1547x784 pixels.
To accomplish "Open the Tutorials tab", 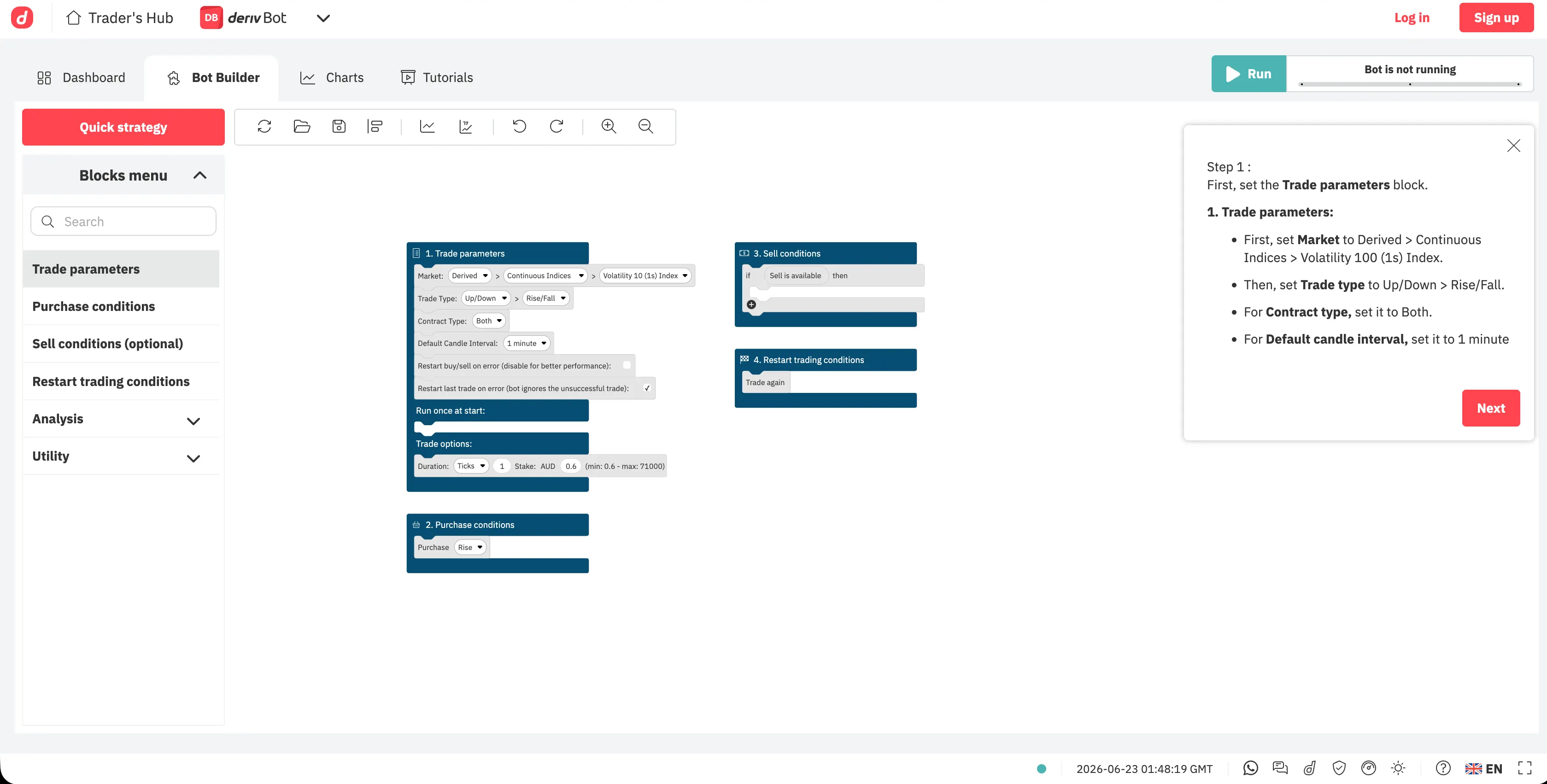I will (x=437, y=77).
